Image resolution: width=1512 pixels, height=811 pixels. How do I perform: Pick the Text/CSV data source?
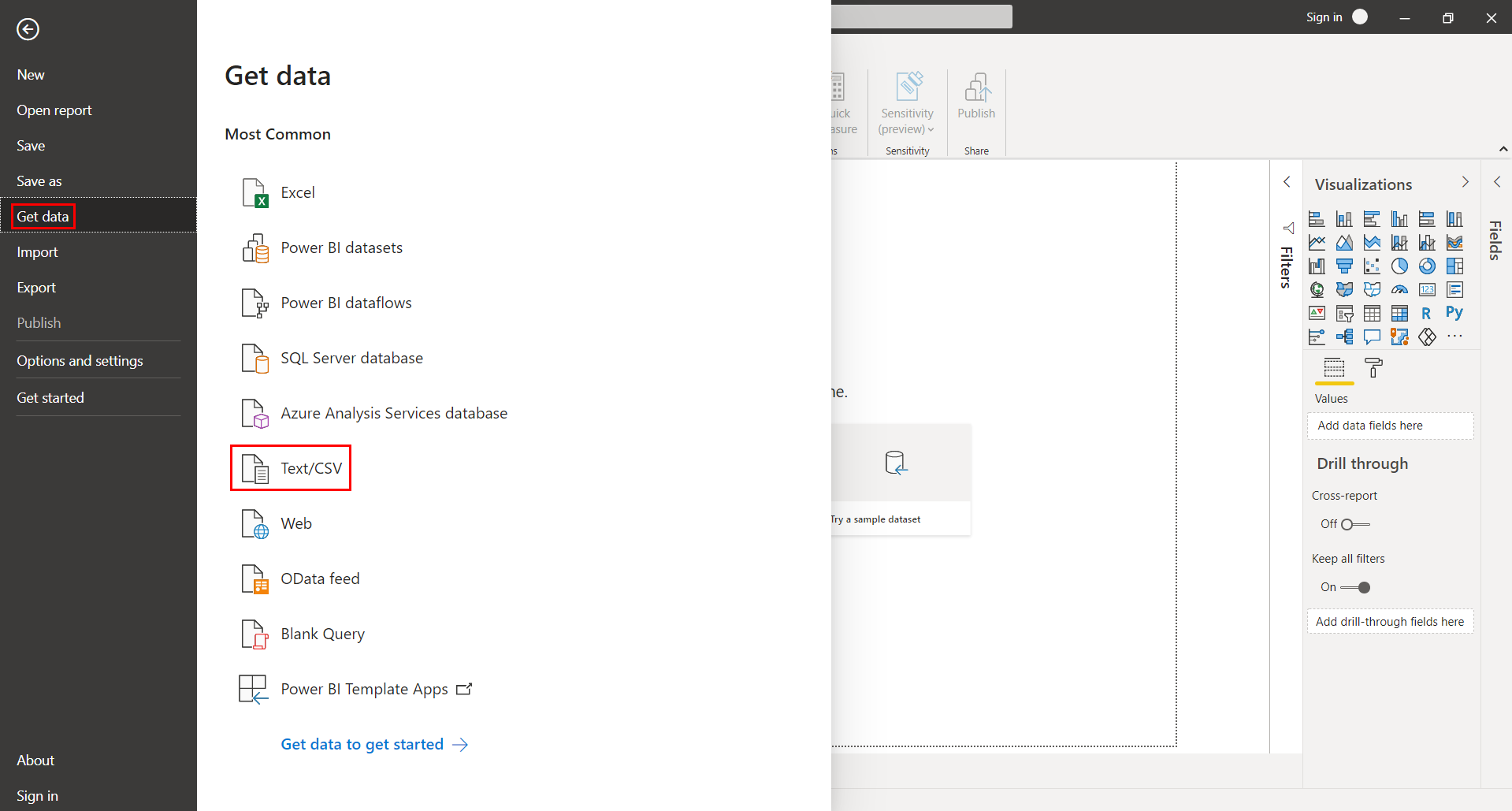click(x=291, y=468)
